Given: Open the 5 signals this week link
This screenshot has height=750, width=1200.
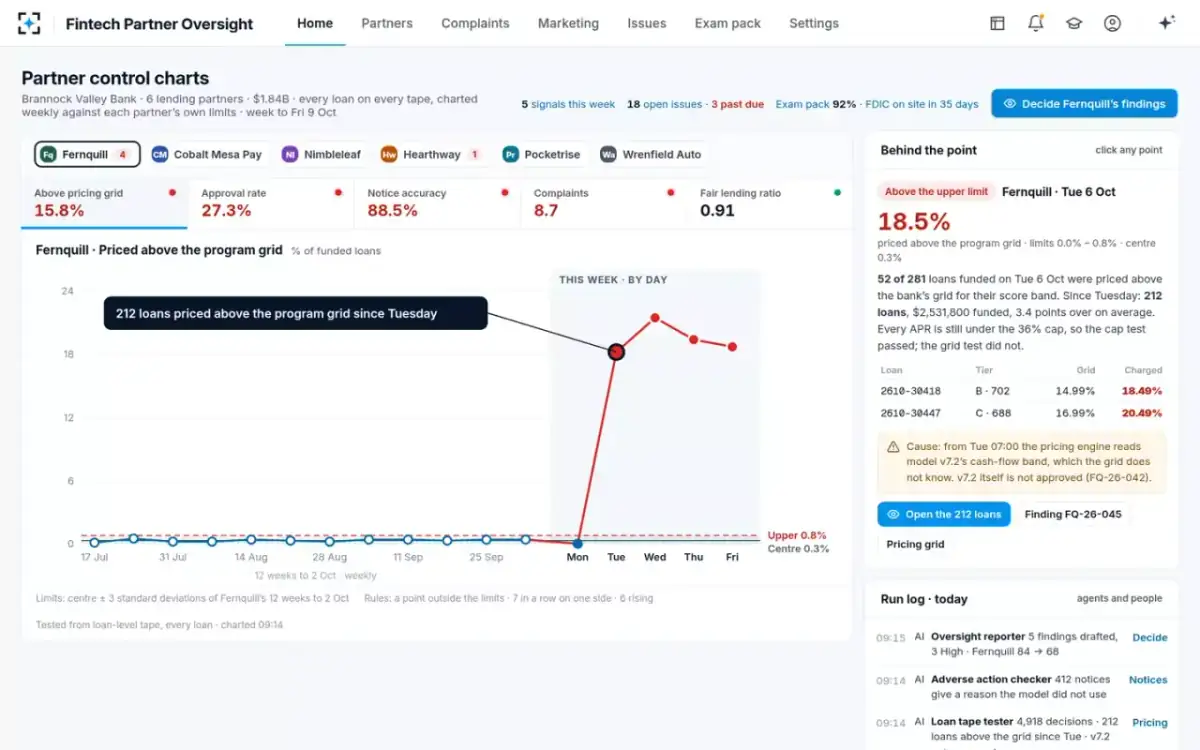Looking at the screenshot, I should point(568,104).
